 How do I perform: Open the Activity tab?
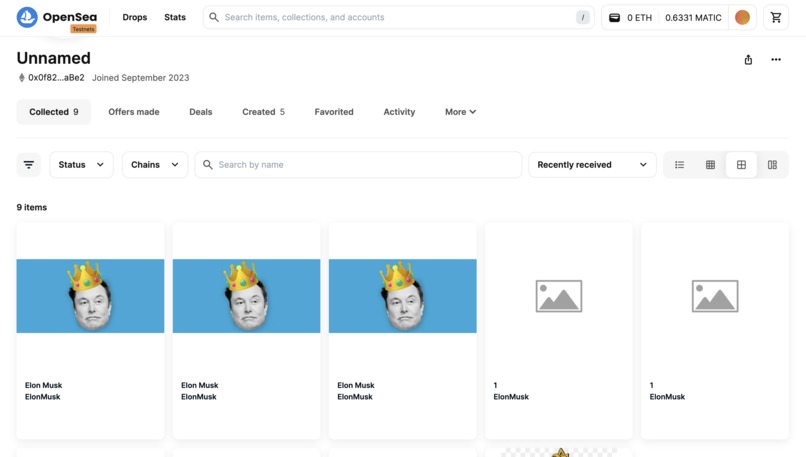pyautogui.click(x=399, y=112)
